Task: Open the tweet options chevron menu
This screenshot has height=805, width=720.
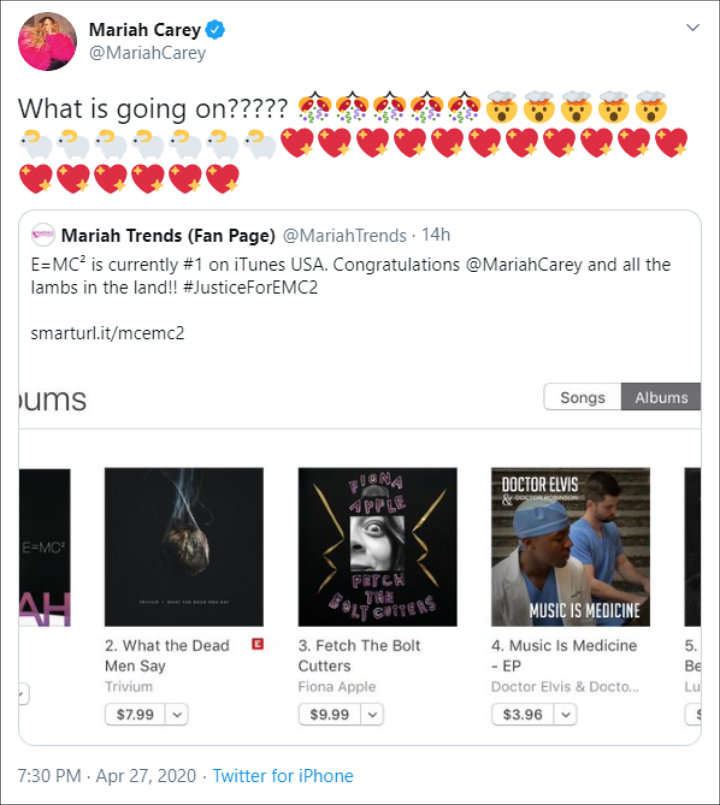Action: click(693, 27)
